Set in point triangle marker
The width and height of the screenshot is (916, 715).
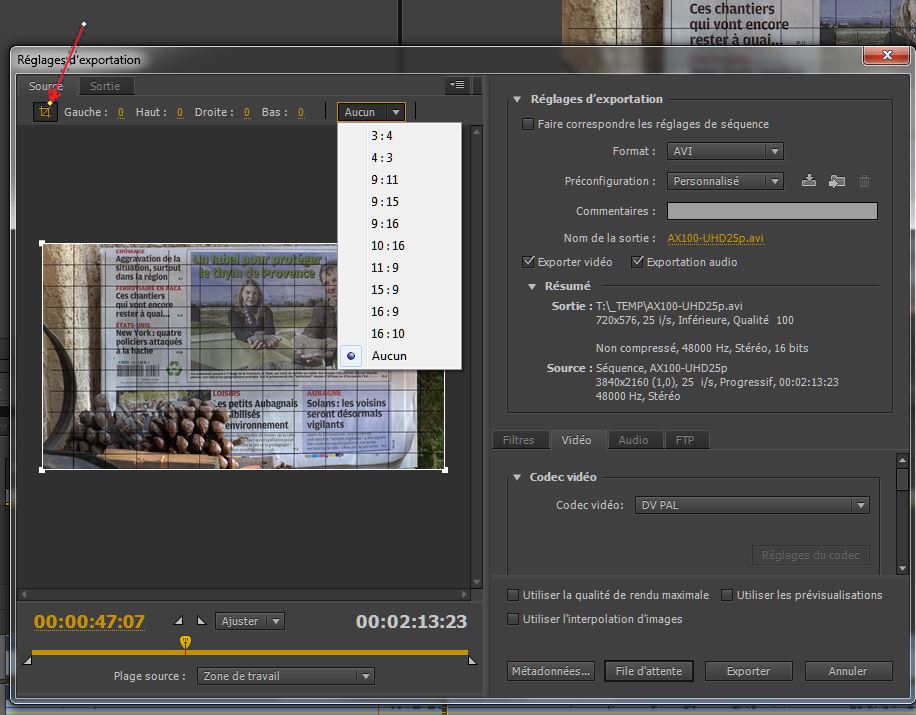pyautogui.click(x=179, y=620)
